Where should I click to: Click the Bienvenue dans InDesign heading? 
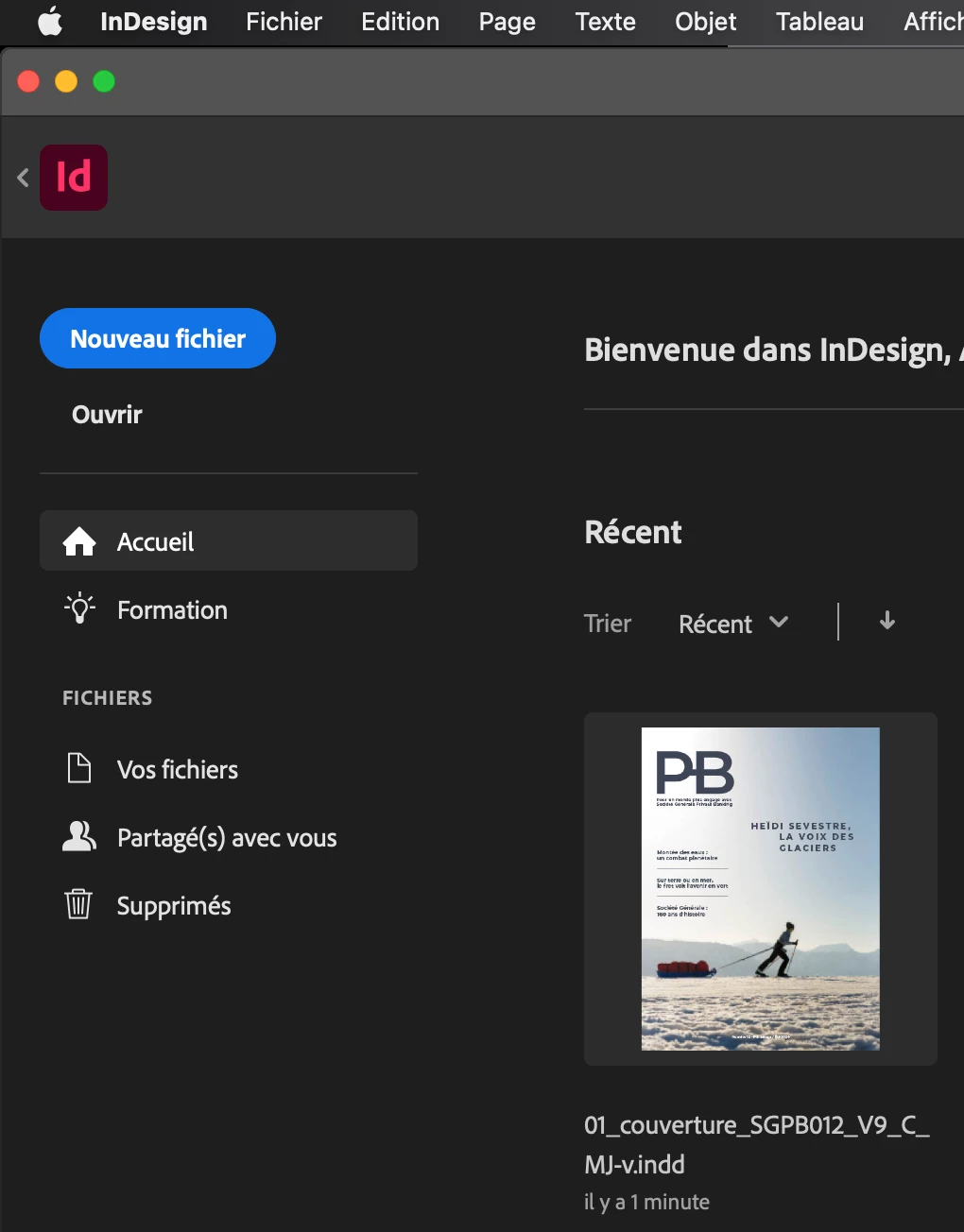(x=773, y=351)
